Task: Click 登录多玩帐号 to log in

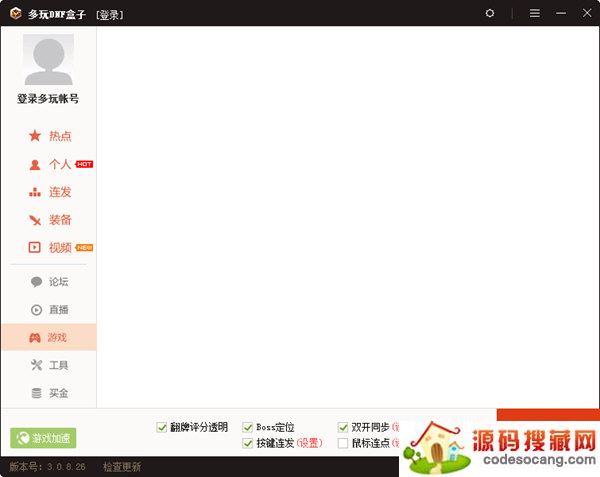Action: 48,99
